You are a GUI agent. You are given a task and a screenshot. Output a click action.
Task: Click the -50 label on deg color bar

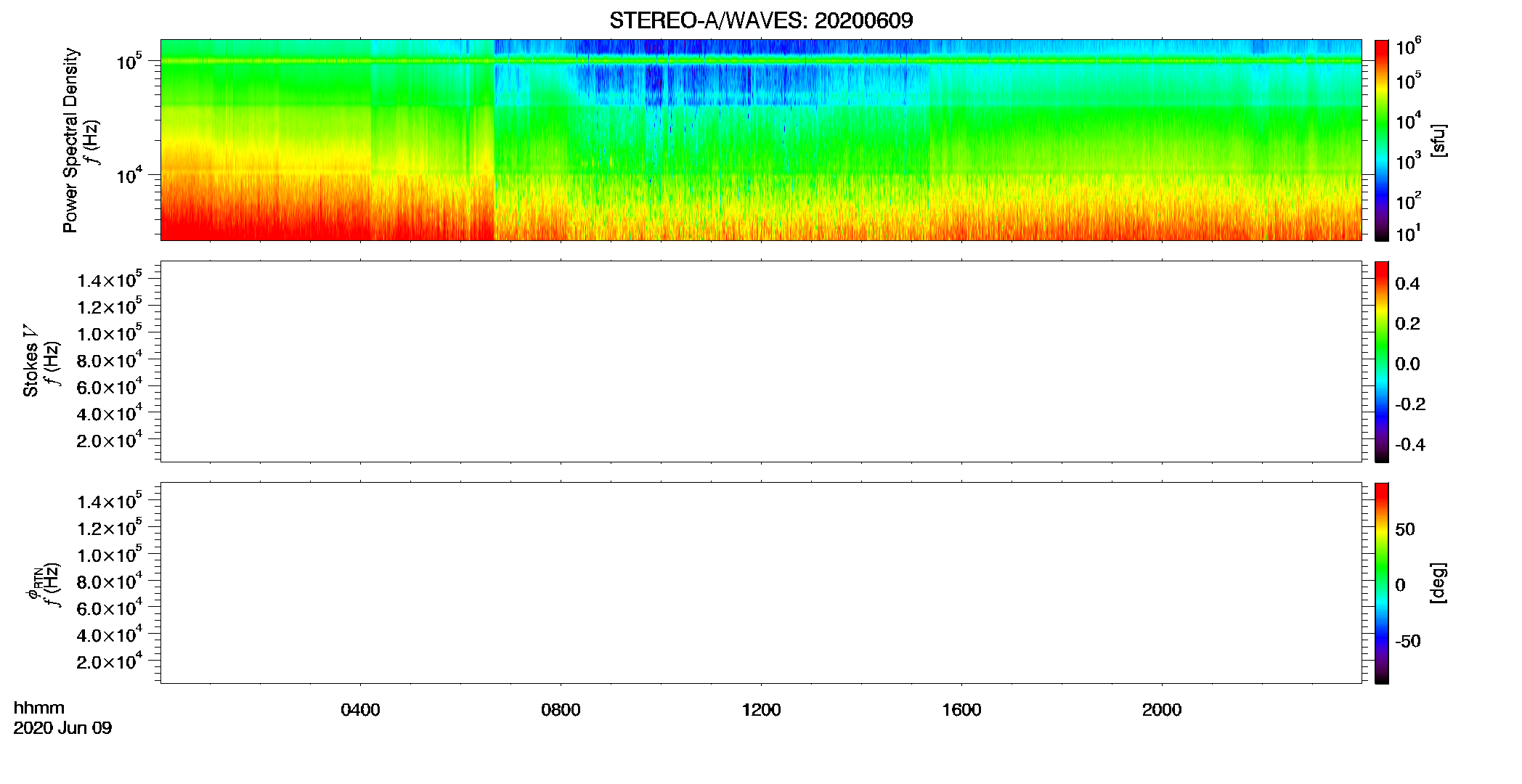[x=1408, y=642]
